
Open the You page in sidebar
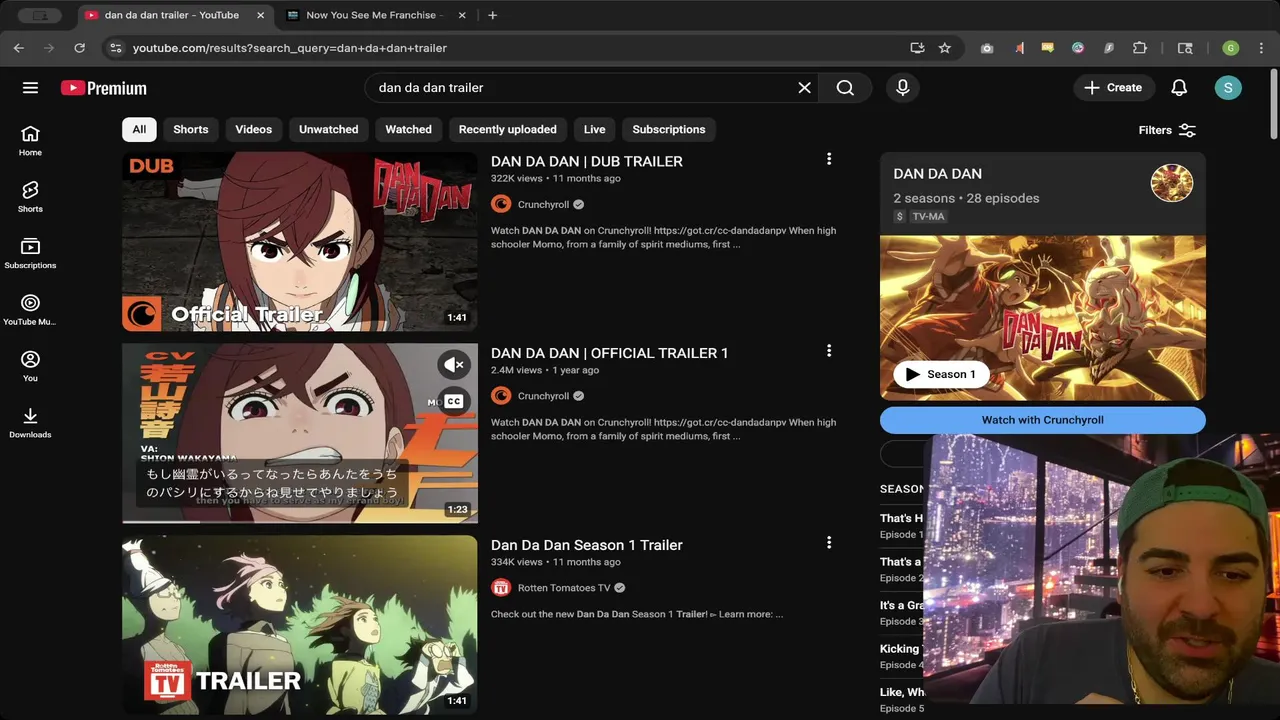30,366
